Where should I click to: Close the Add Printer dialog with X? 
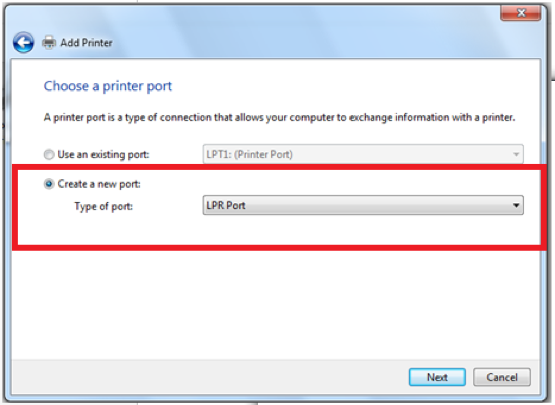[x=521, y=13]
